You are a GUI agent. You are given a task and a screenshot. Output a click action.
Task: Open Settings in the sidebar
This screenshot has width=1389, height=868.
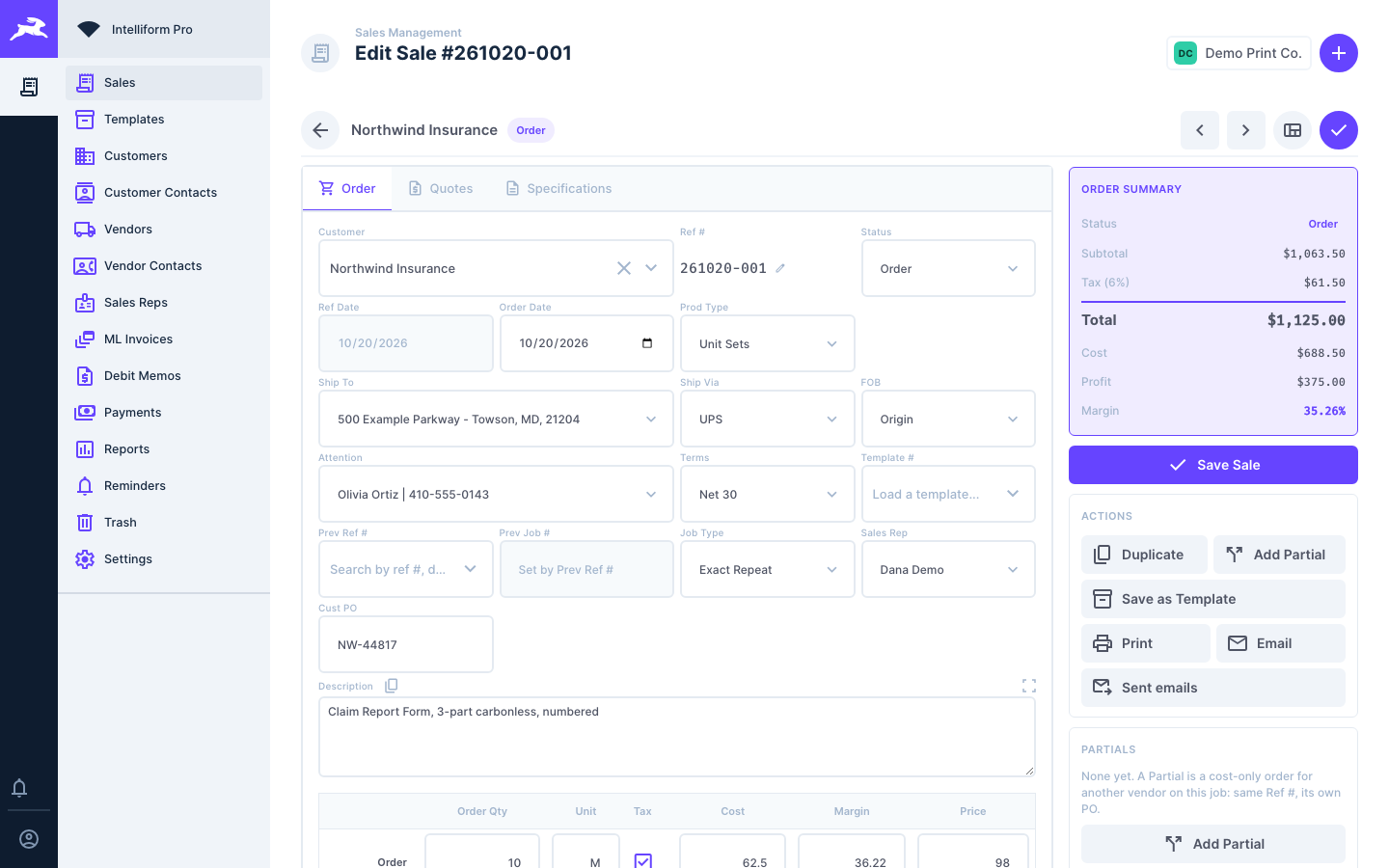click(164, 559)
